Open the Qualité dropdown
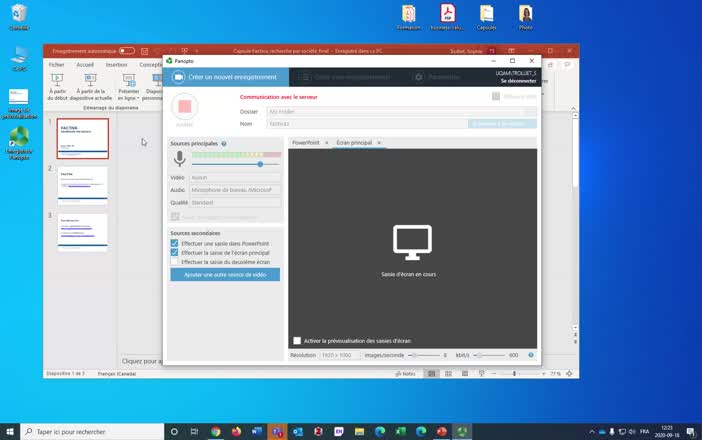The height and width of the screenshot is (440, 702). point(235,203)
